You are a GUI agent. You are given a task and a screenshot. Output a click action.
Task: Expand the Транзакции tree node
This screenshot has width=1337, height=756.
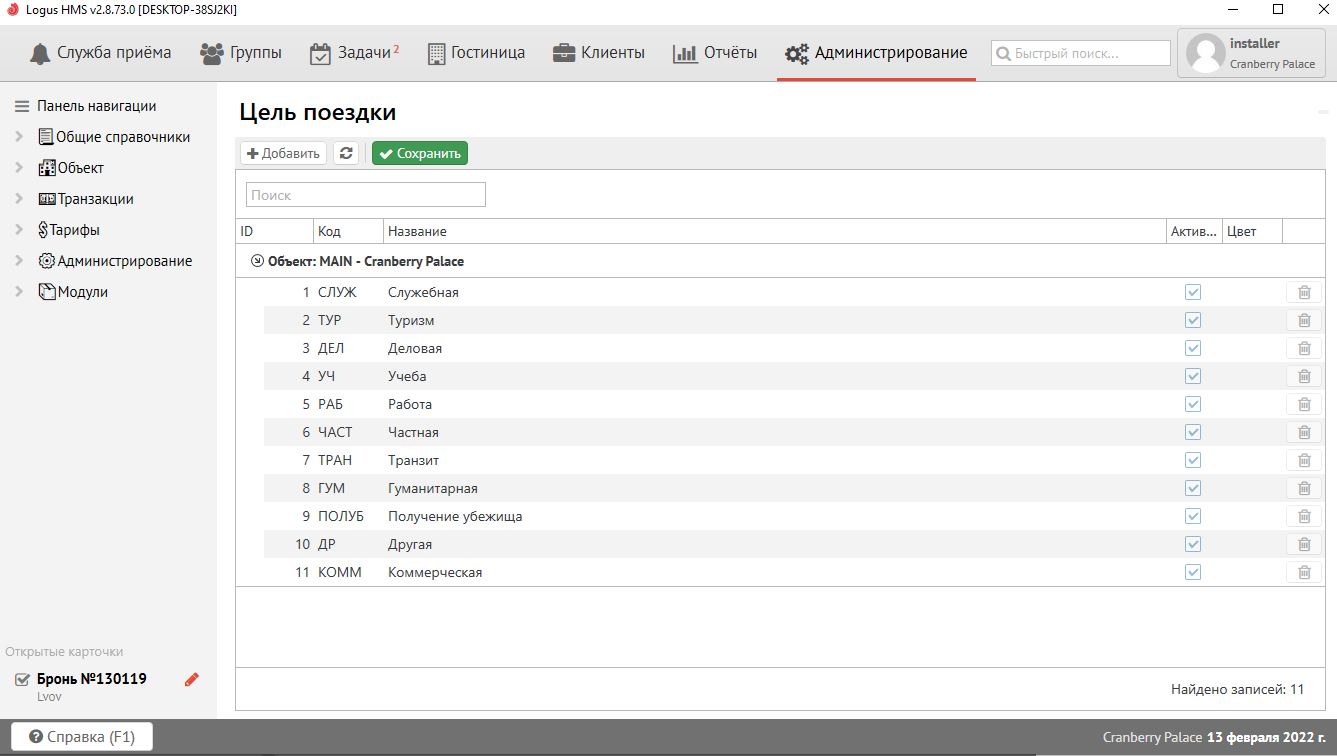coord(19,199)
